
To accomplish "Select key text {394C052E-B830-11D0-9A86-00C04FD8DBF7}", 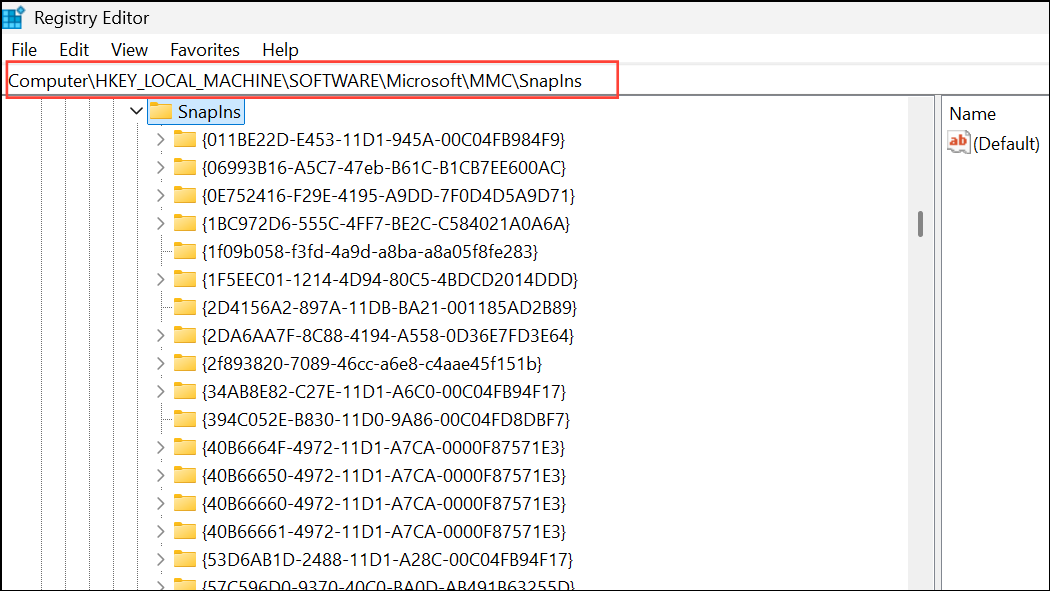I will [x=386, y=420].
